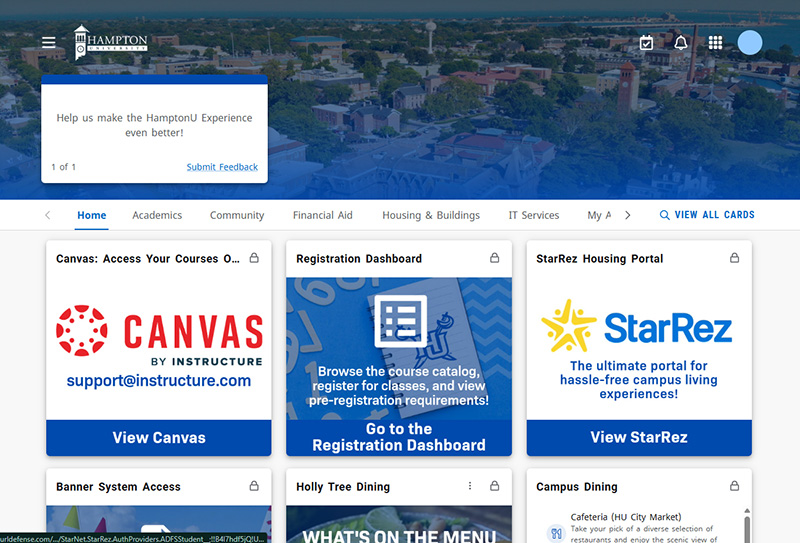This screenshot has width=800, height=543.
Task: Toggle lock on Campus Dining card
Action: pyautogui.click(x=734, y=486)
